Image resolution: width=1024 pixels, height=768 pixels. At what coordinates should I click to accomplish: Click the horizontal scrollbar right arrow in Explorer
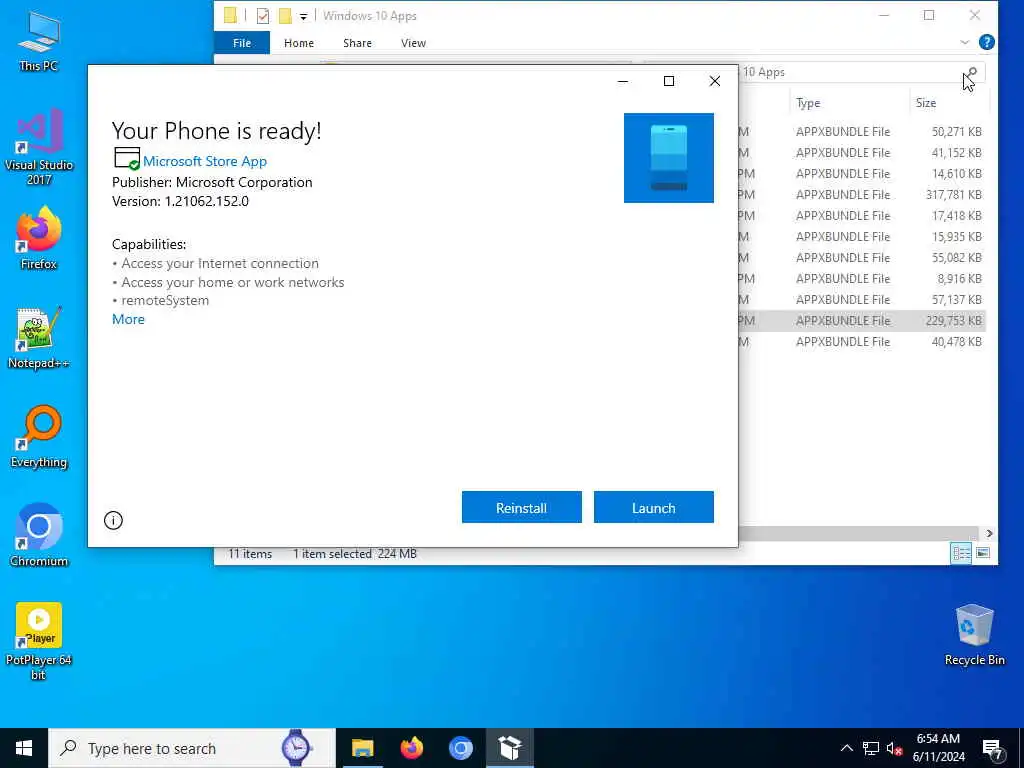click(x=989, y=534)
